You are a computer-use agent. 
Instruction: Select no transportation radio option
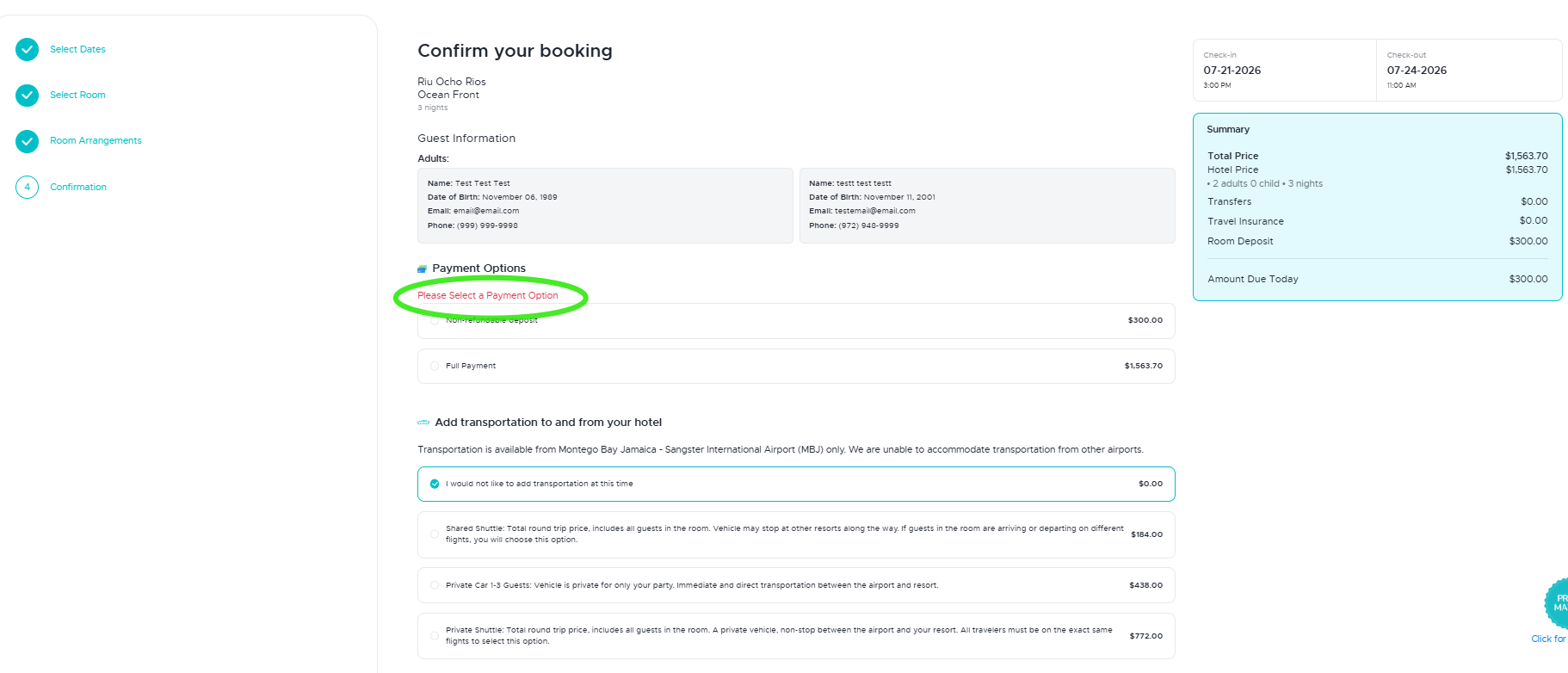tap(435, 484)
